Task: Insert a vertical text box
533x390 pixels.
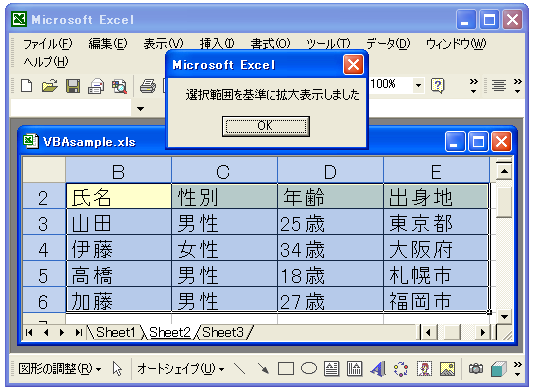Action: pyautogui.click(x=354, y=369)
